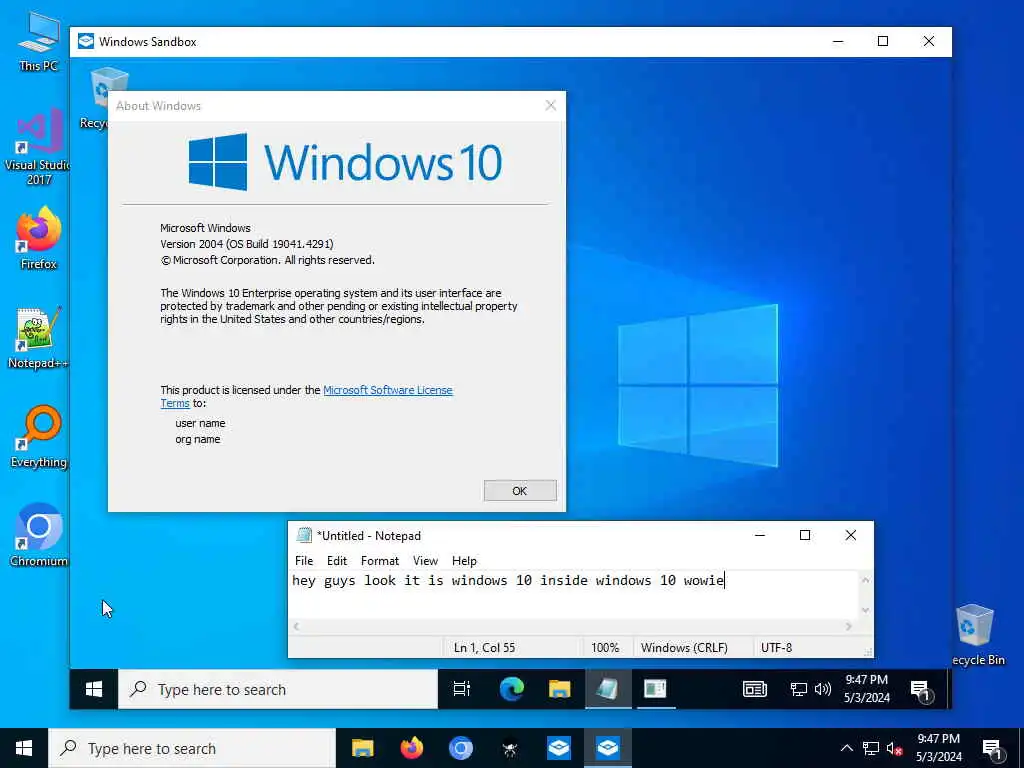Click the sandbox network tray icon
Image resolution: width=1024 pixels, height=768 pixels.
(x=799, y=689)
